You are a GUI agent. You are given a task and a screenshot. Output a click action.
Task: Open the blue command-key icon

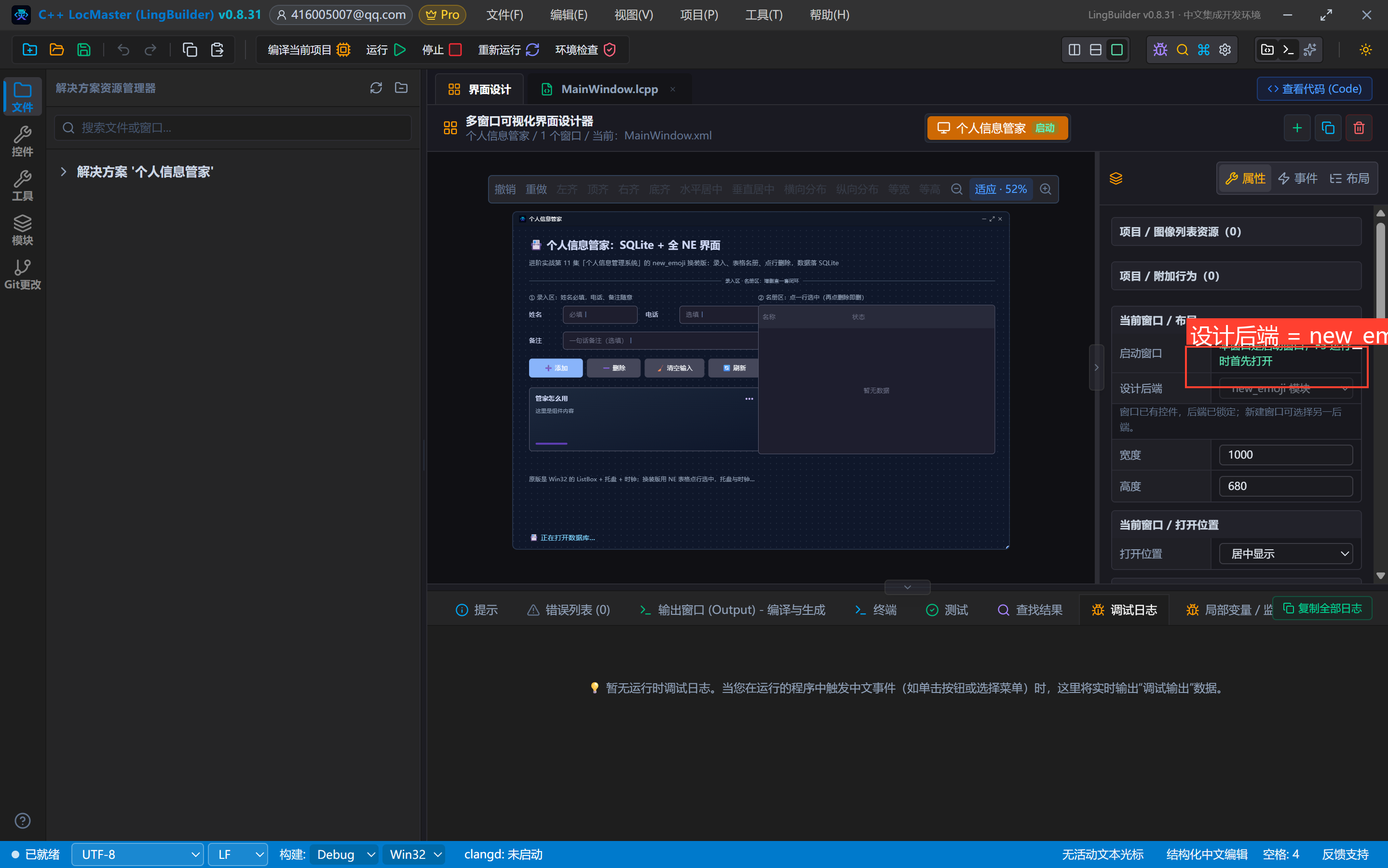click(x=1204, y=50)
